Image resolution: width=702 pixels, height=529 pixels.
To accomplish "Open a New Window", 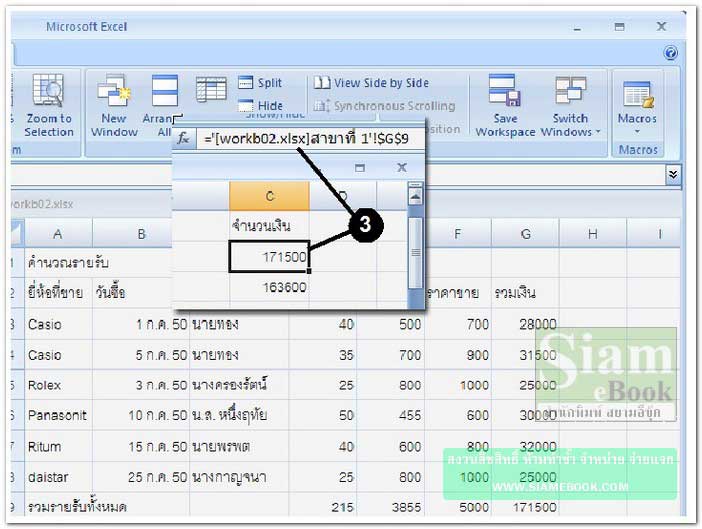I will coord(114,106).
